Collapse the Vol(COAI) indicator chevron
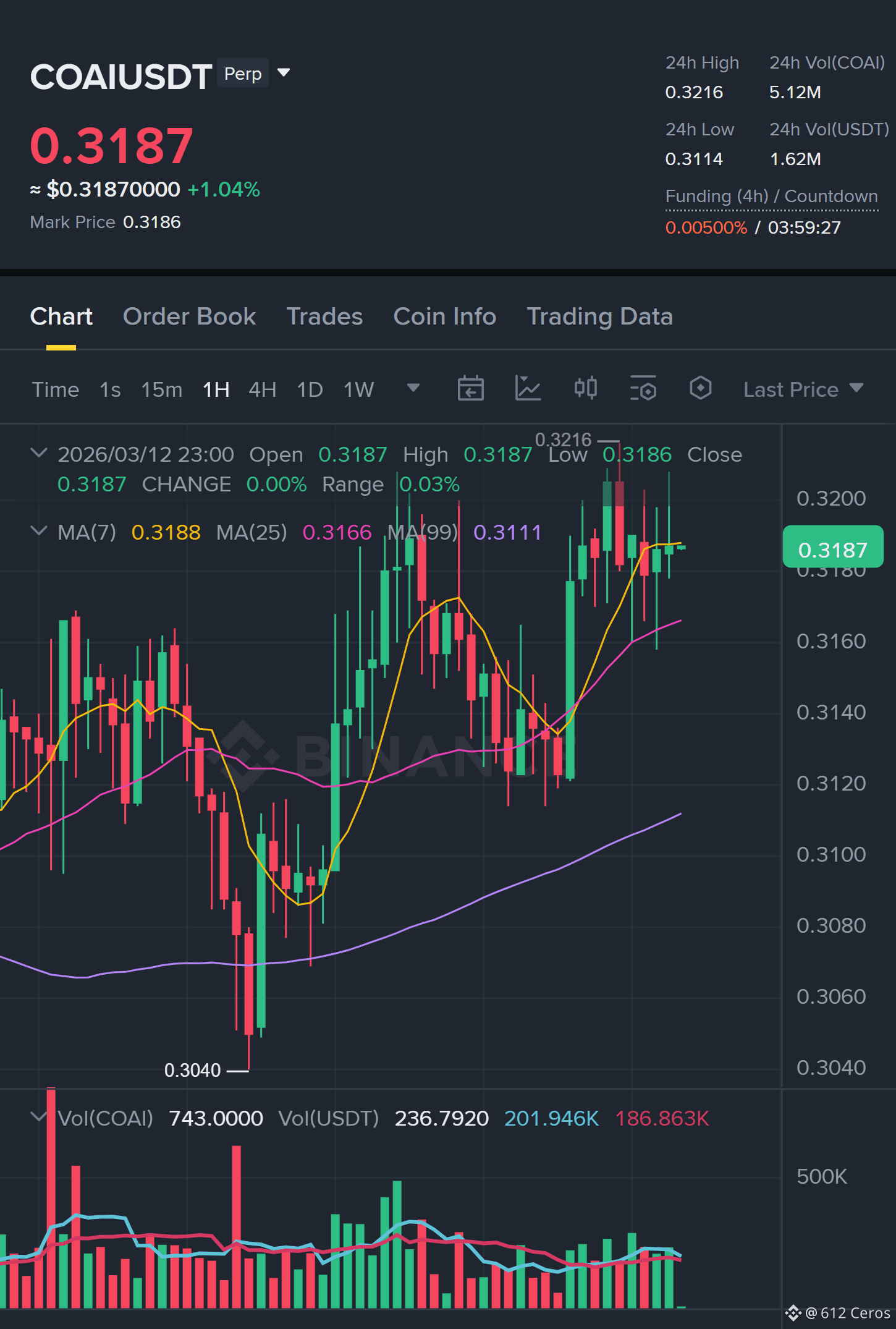Viewport: 896px width, 1329px height. [38, 1117]
